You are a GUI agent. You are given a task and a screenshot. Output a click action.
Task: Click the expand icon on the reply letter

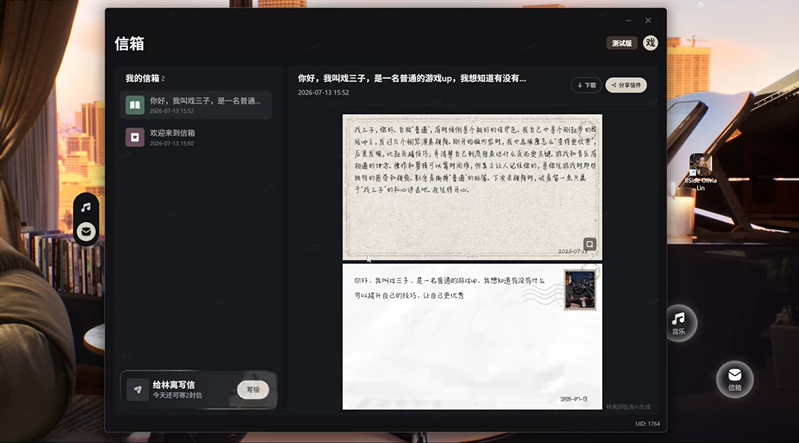(590, 244)
